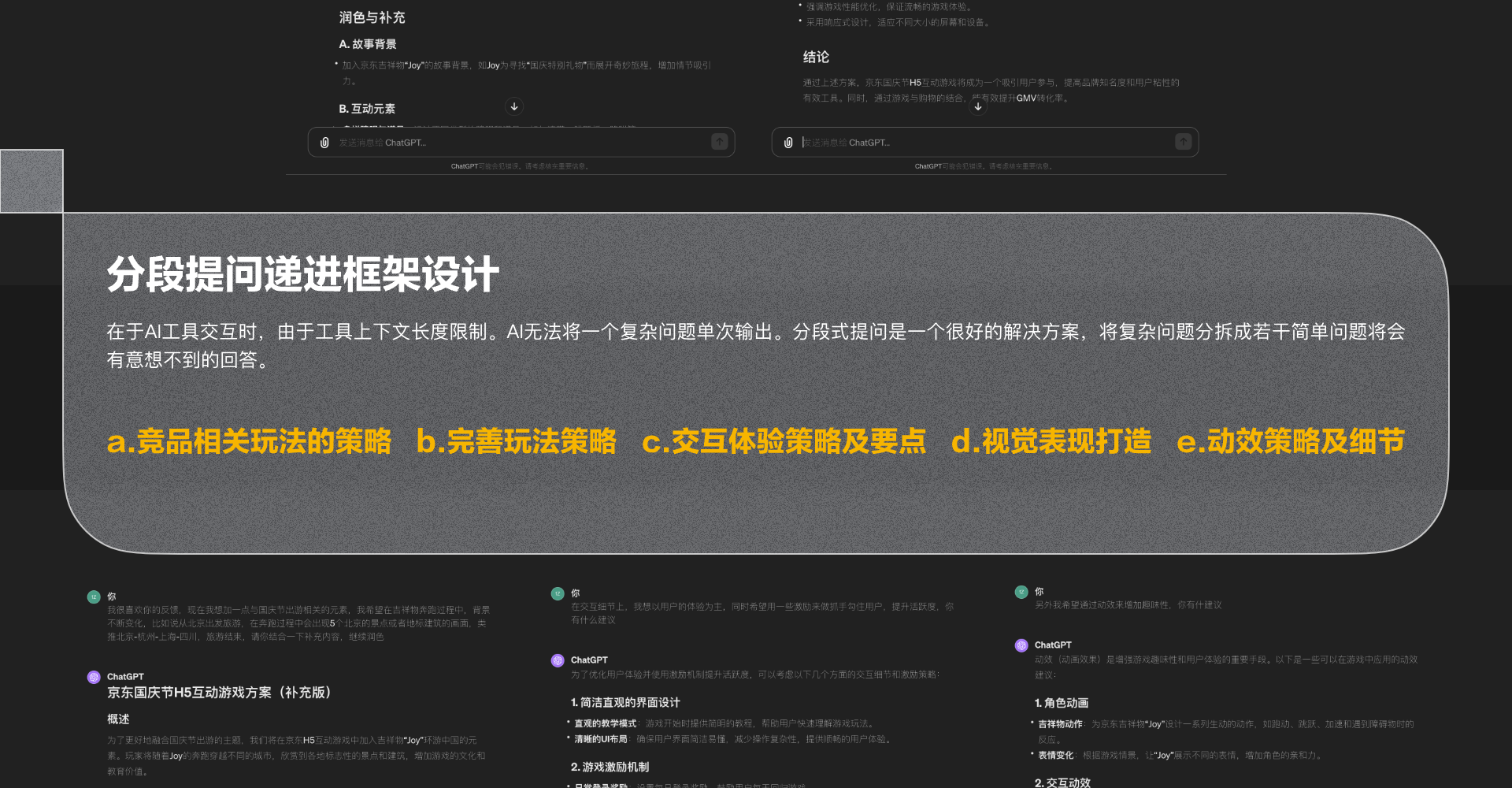Click the attach paperclip in the left ChatGPT input

pos(324,143)
